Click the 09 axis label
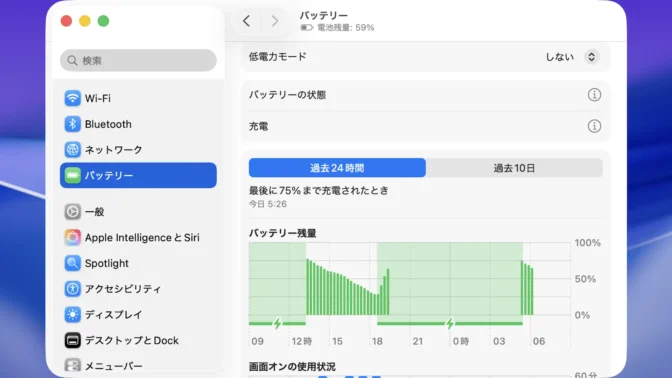Image resolution: width=672 pixels, height=378 pixels. coord(258,341)
